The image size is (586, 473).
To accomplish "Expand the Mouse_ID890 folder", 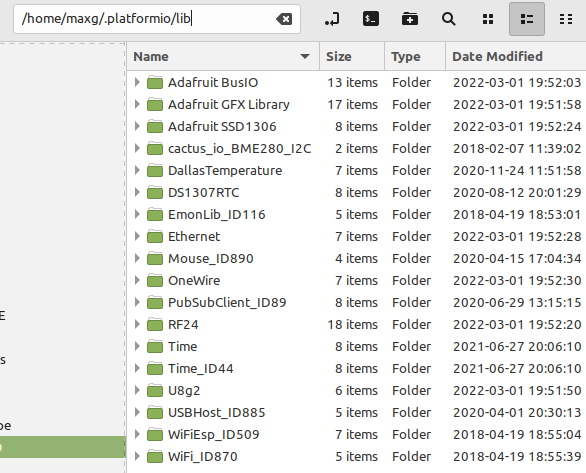I will tap(137, 259).
